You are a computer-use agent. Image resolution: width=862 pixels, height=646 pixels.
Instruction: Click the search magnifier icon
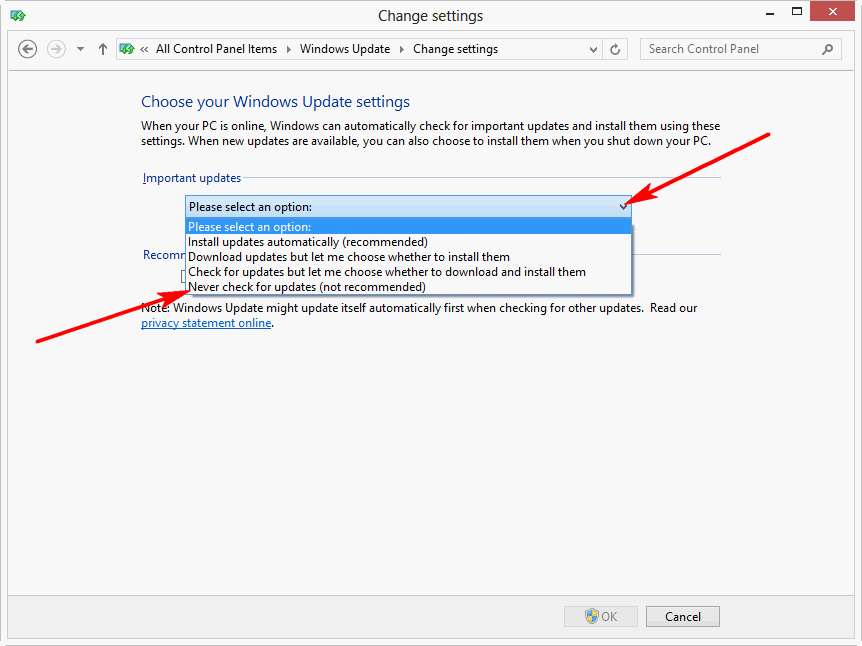(827, 49)
